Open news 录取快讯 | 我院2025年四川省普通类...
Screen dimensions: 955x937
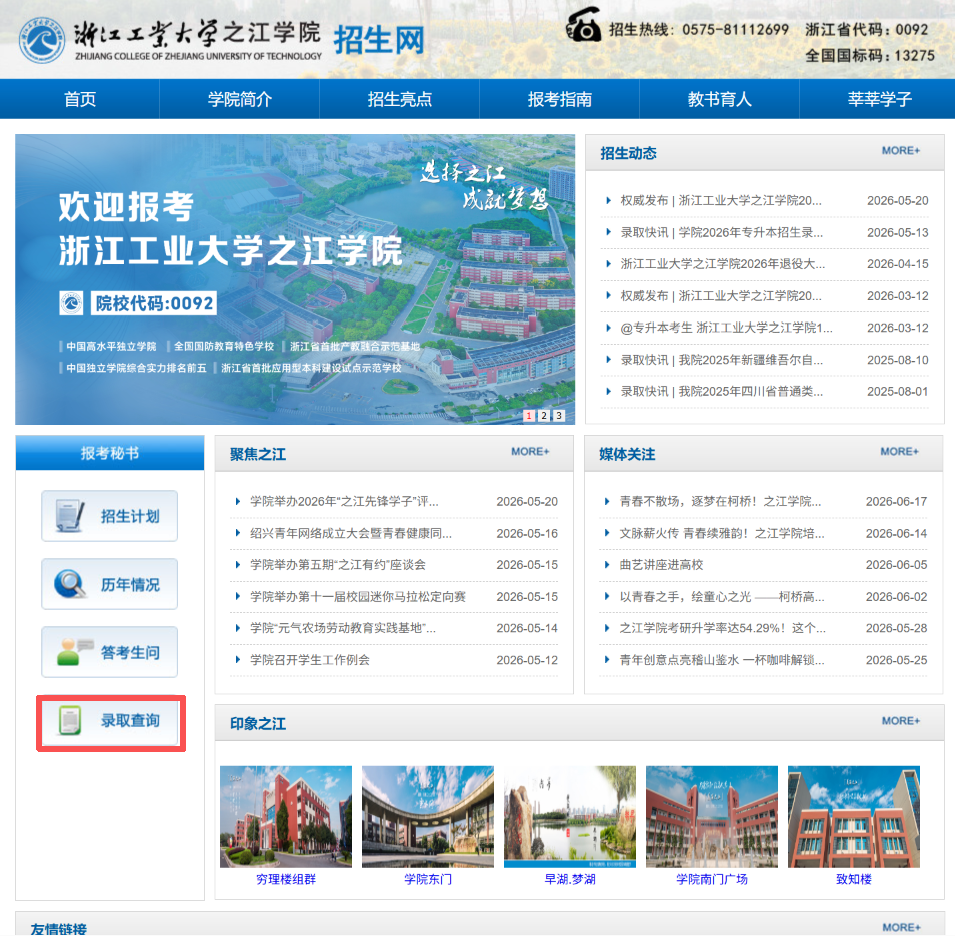point(721,391)
